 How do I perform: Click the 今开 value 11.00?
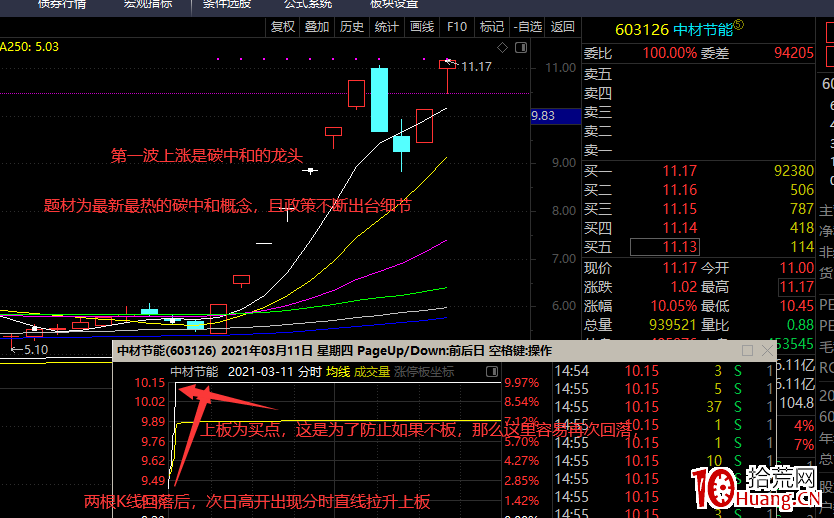796,268
